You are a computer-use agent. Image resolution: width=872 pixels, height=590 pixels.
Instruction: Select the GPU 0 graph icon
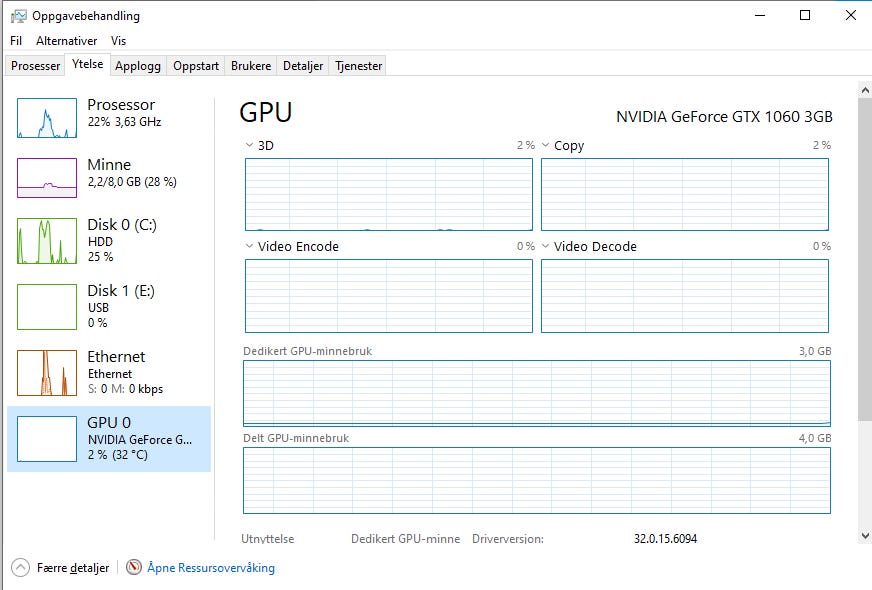tap(47, 439)
